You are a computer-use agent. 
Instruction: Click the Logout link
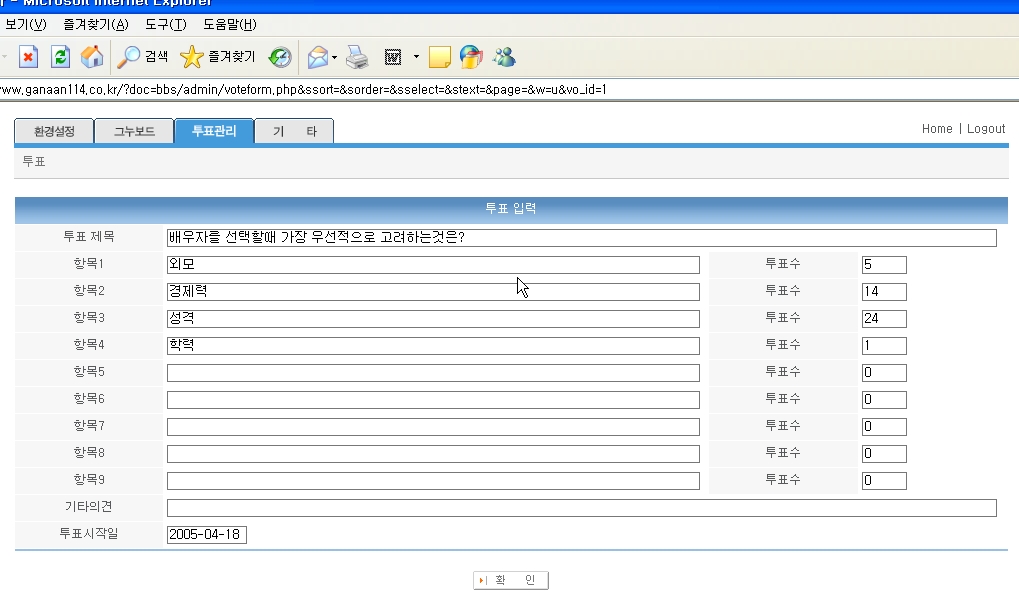[x=986, y=129]
